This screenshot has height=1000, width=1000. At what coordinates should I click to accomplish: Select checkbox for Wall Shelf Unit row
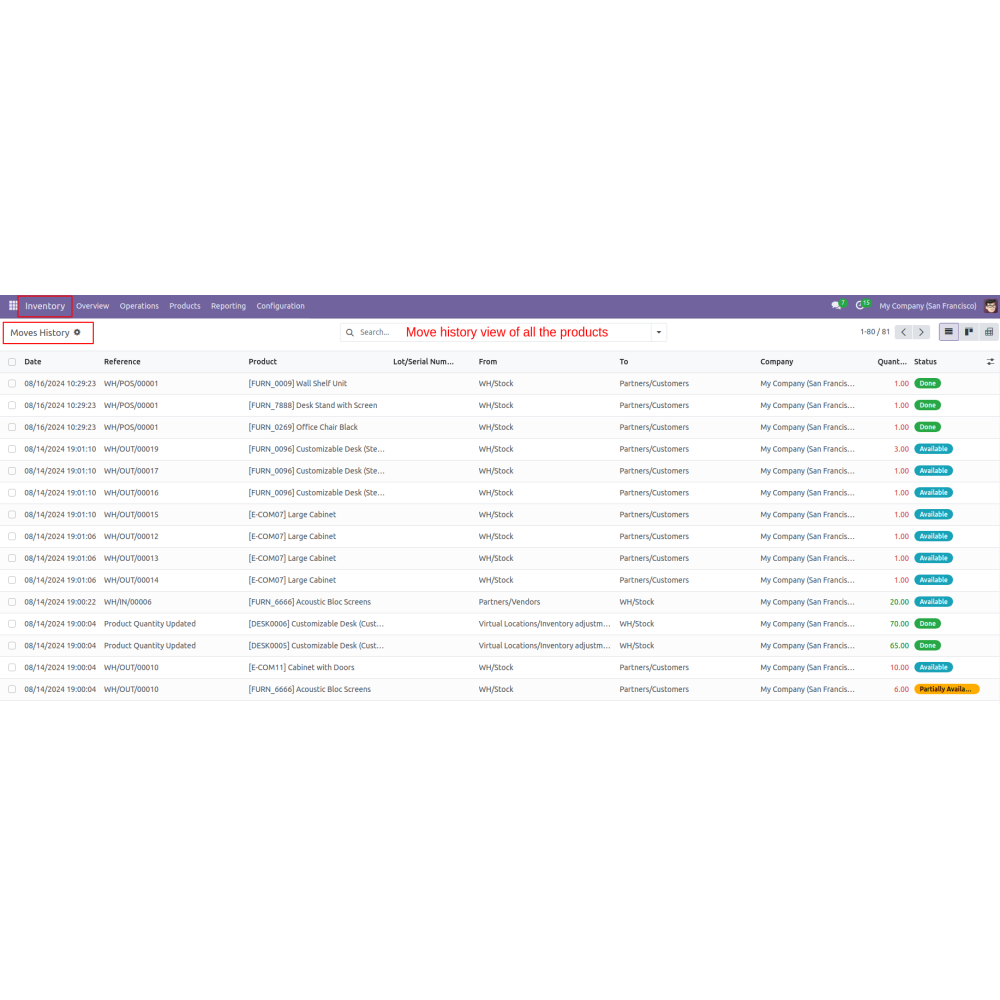[x=12, y=383]
